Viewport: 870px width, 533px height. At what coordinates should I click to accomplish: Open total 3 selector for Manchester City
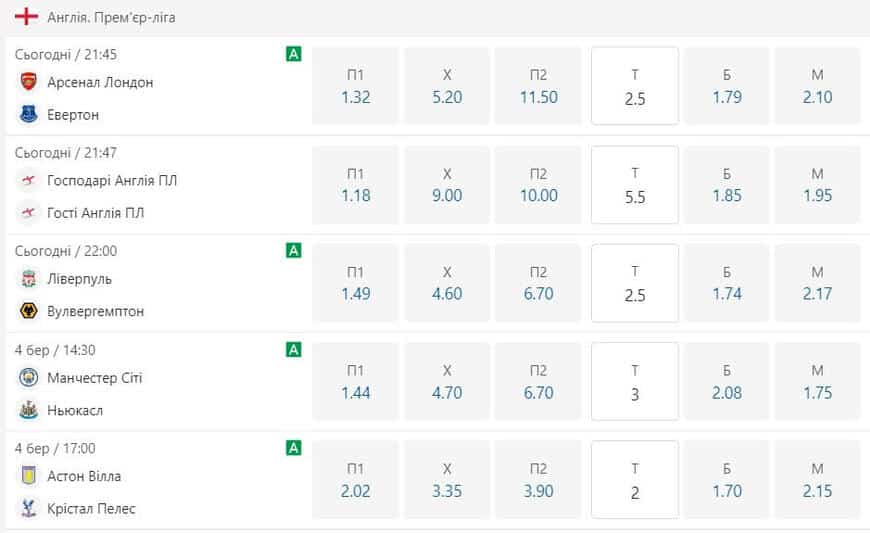(635, 381)
